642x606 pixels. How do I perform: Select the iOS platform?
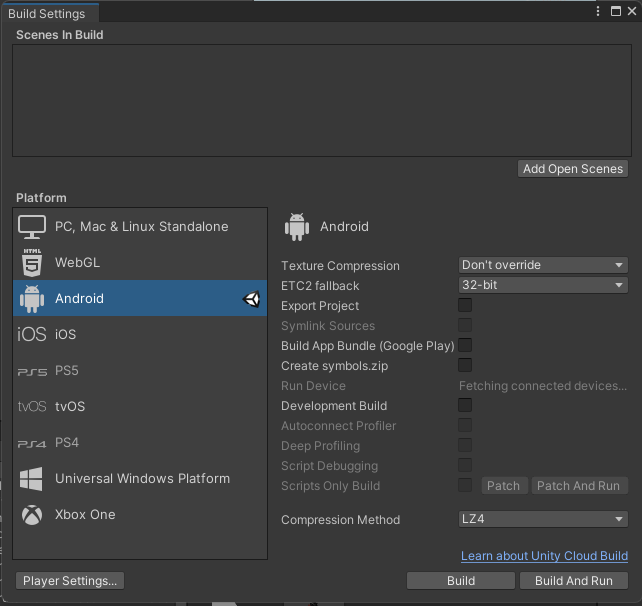pos(140,334)
